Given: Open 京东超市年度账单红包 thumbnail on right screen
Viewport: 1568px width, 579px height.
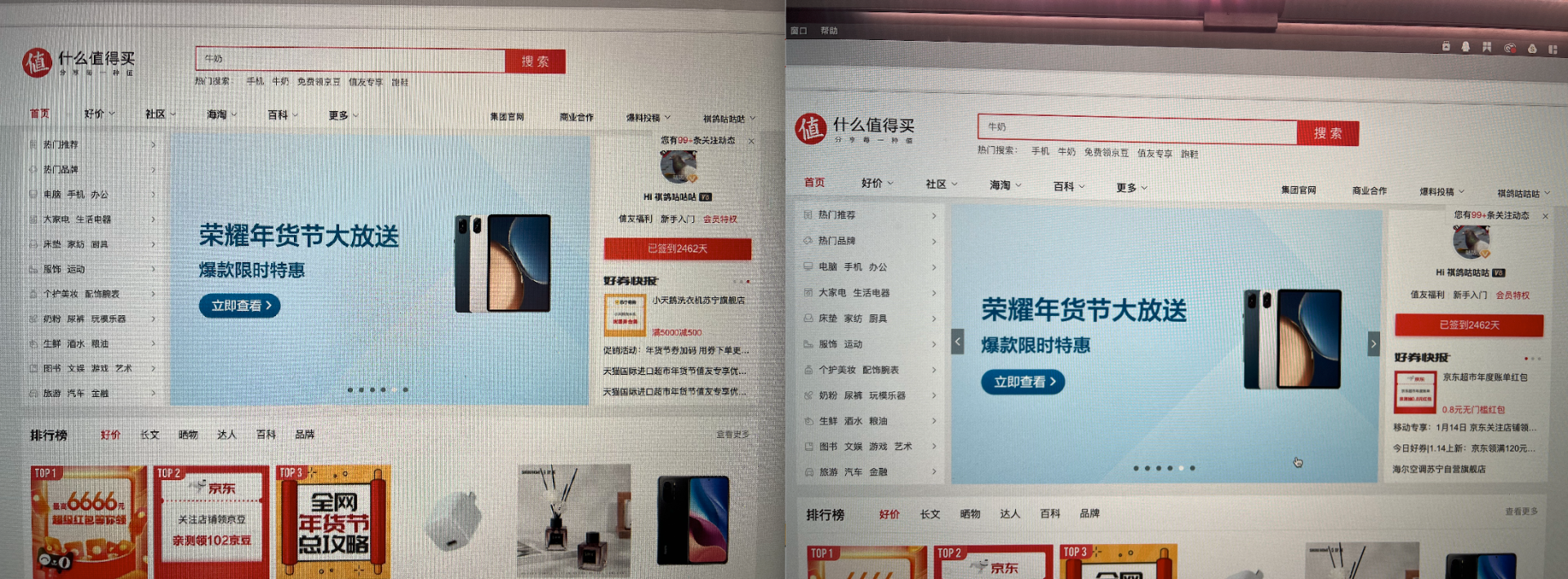Looking at the screenshot, I should [1415, 393].
